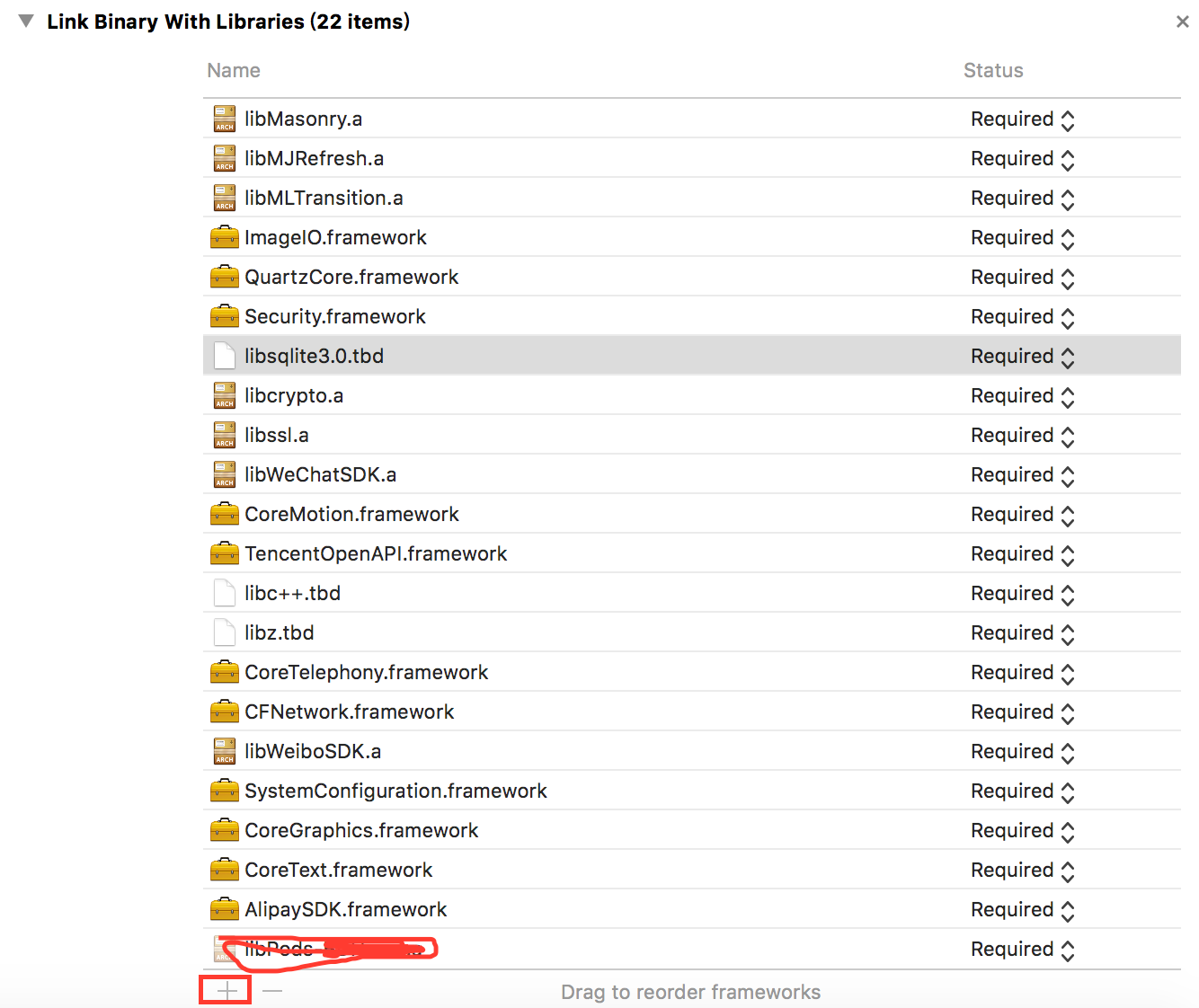Open status dropdown for libWeChatSDK.a

point(1023,475)
